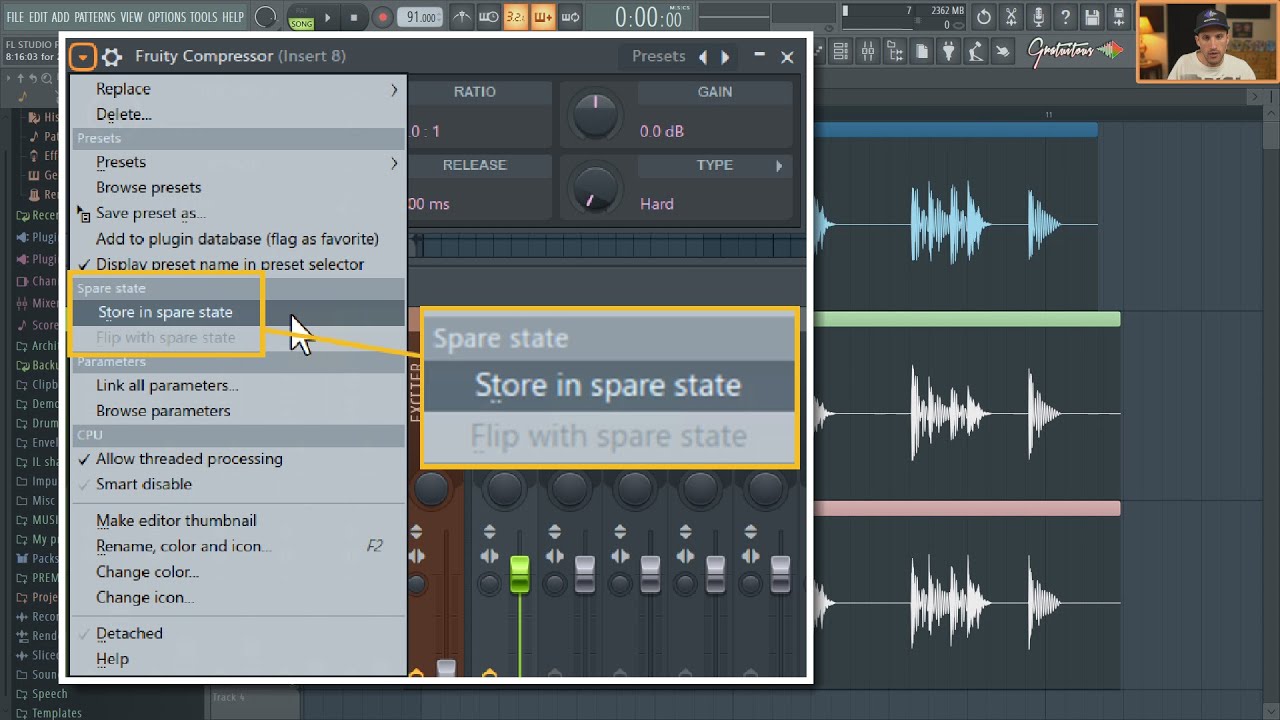Switch to SONG mode button

(301, 22)
